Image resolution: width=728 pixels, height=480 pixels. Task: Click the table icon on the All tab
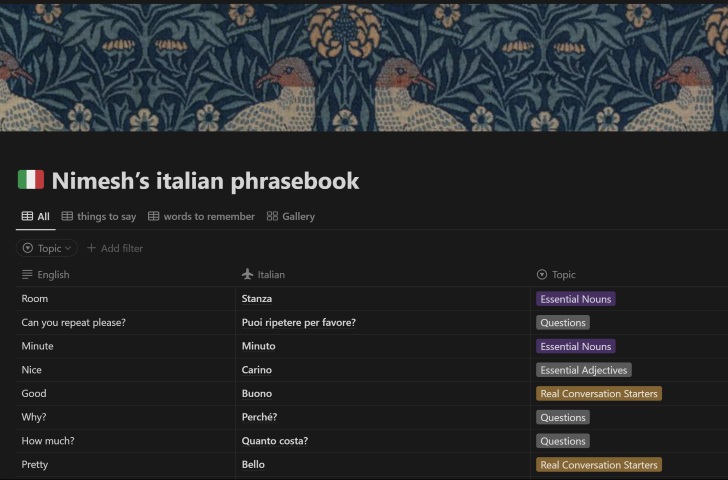click(x=27, y=216)
